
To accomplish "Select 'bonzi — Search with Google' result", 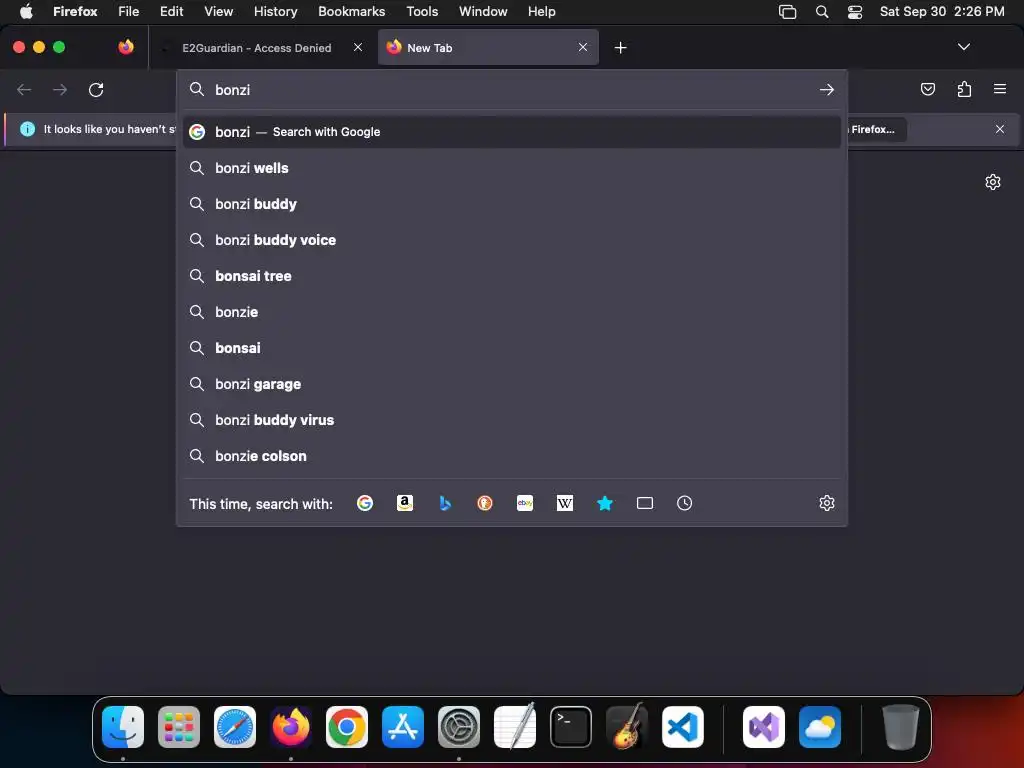I will pyautogui.click(x=512, y=132).
